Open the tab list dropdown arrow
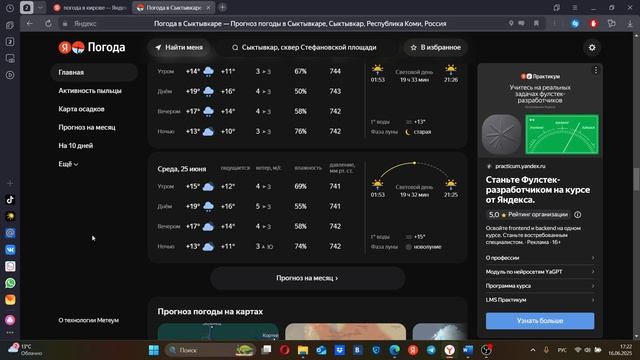Screen dimensions: 640x360 pyautogui.click(x=40, y=8)
